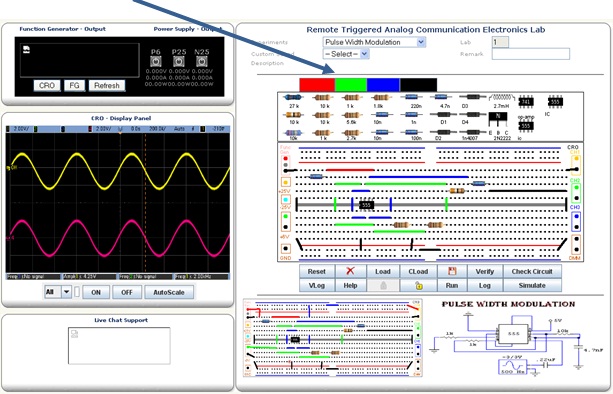Image resolution: width=613 pixels, height=394 pixels.
Task: Switch to the CRO view
Action: [47, 85]
